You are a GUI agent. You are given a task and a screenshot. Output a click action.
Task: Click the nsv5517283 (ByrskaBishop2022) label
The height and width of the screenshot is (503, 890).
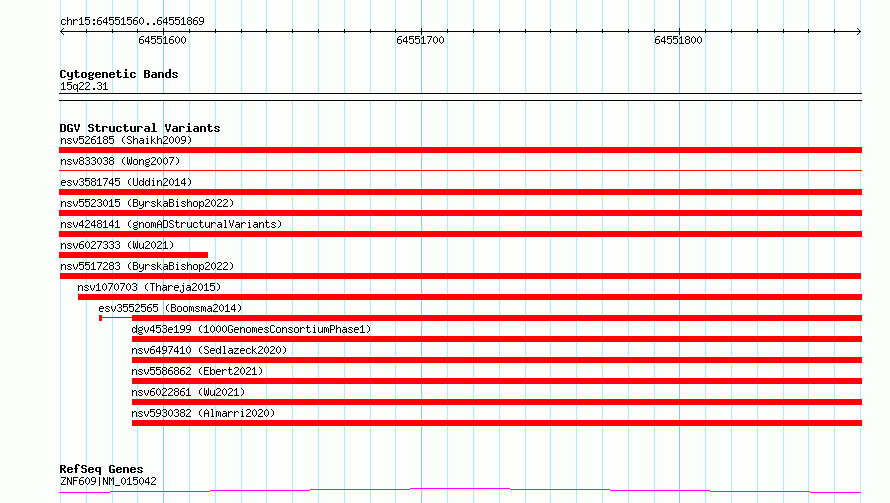click(147, 266)
